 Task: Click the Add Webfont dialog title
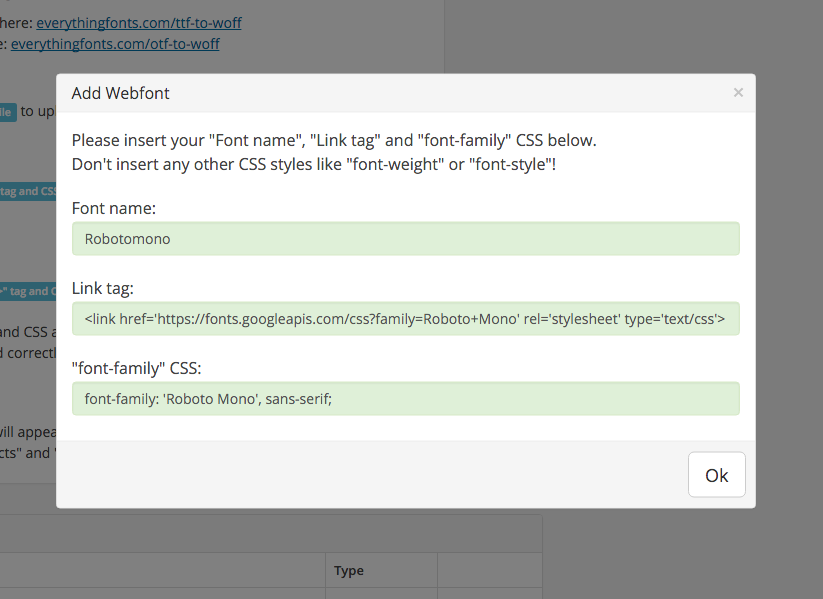[120, 93]
